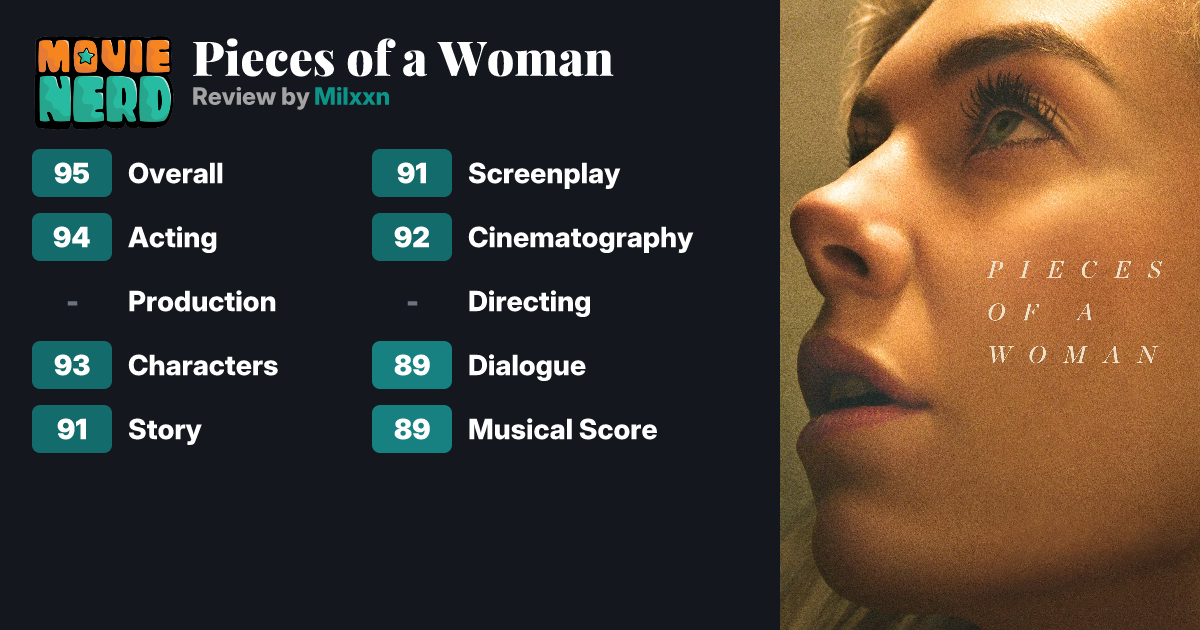Click the Movie Nerd logo
Image resolution: width=1200 pixels, height=630 pixels.
(103, 81)
